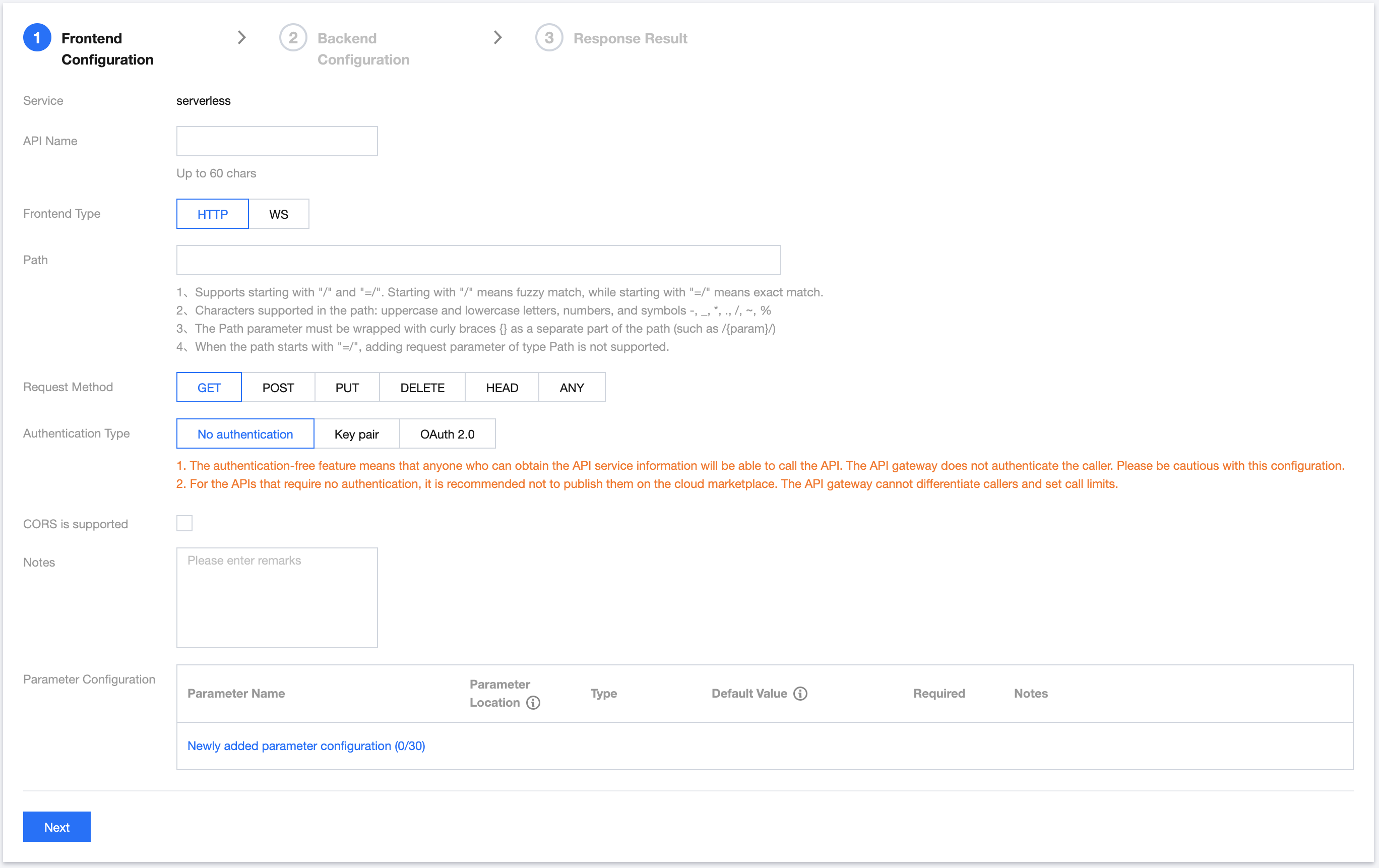This screenshot has height=868, width=1379.
Task: Select OAuth 2.0 authentication
Action: tap(447, 434)
